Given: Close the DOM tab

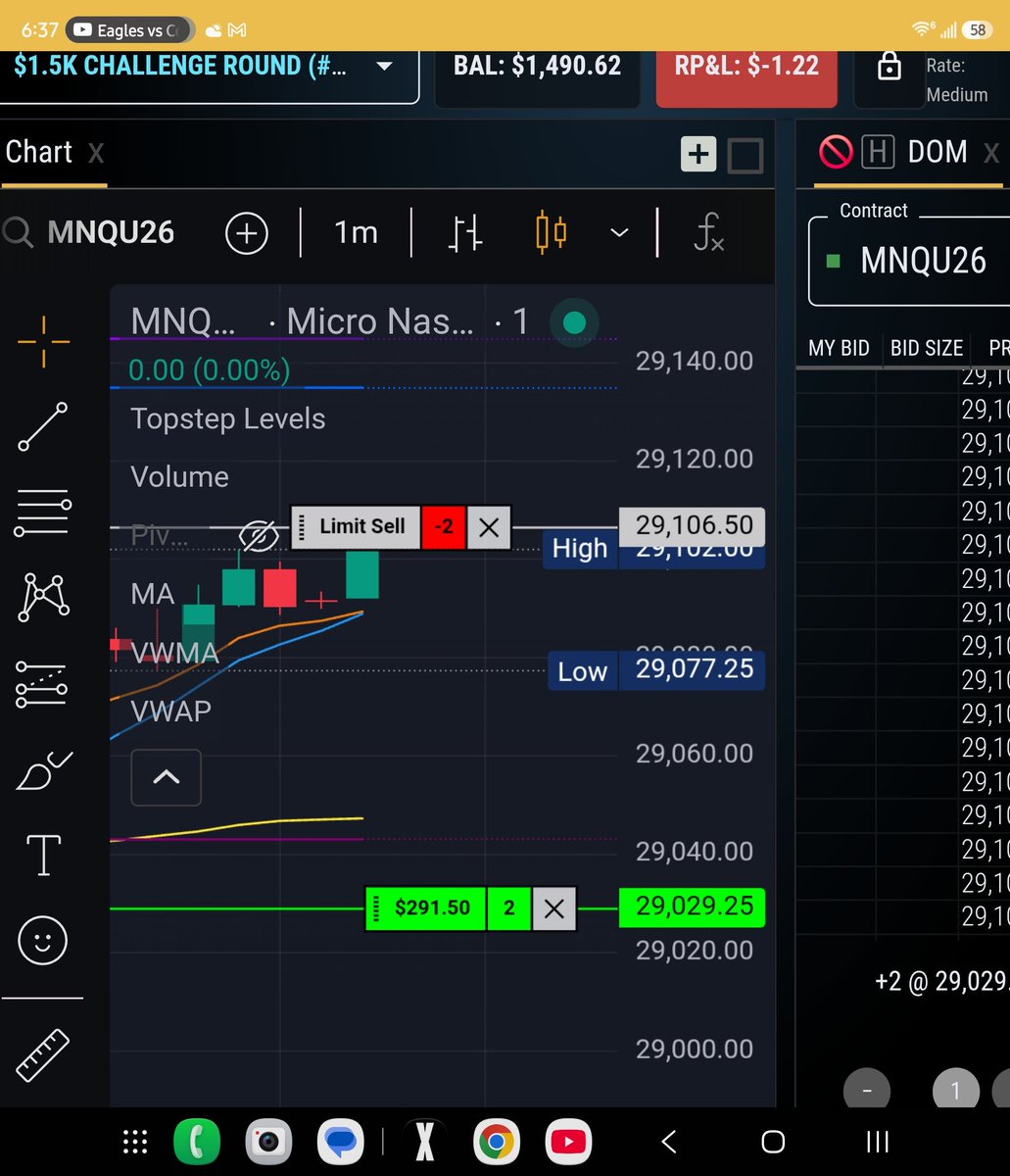Looking at the screenshot, I should tap(991, 153).
